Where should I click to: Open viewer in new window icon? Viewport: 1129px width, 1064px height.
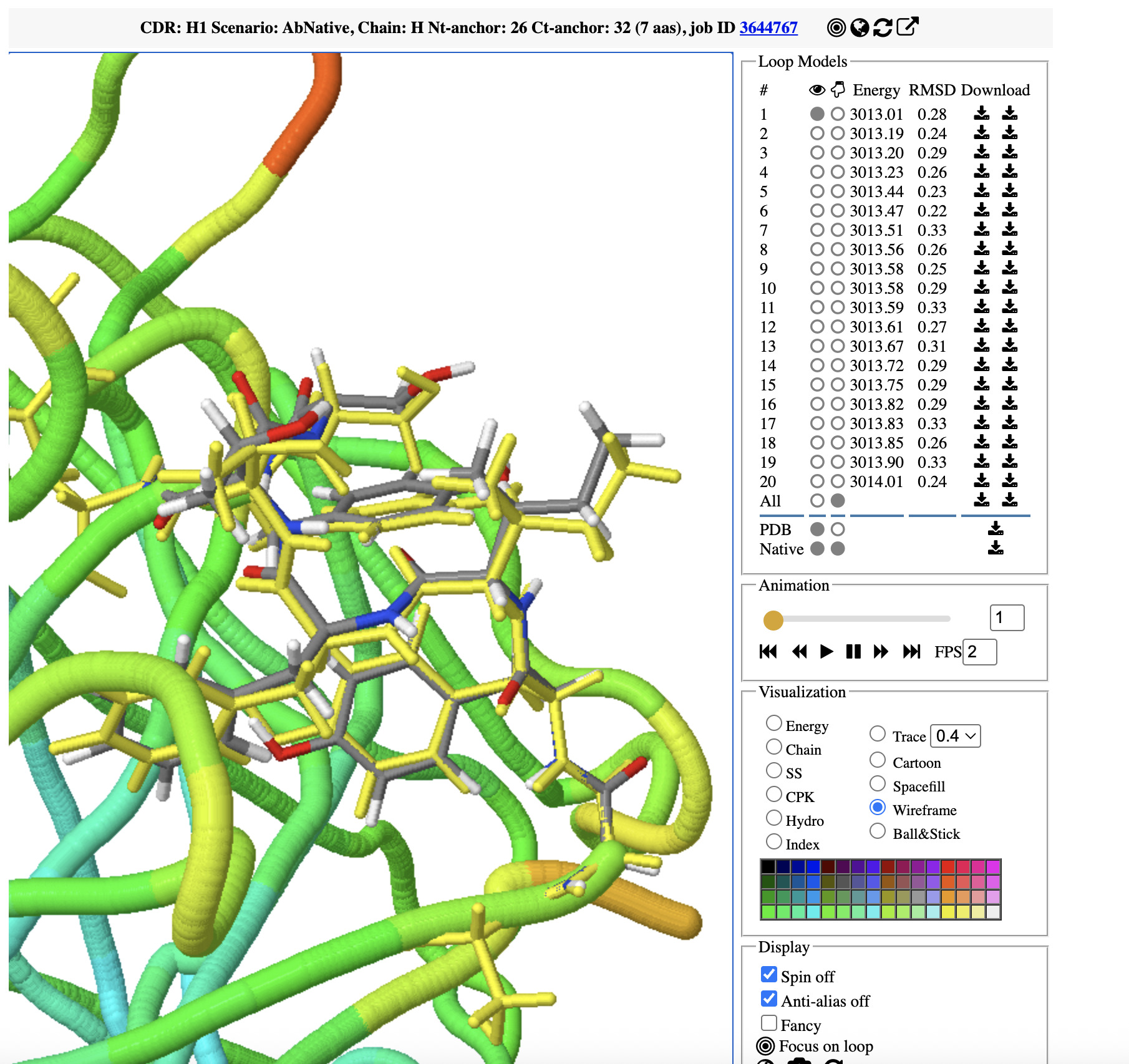(907, 27)
